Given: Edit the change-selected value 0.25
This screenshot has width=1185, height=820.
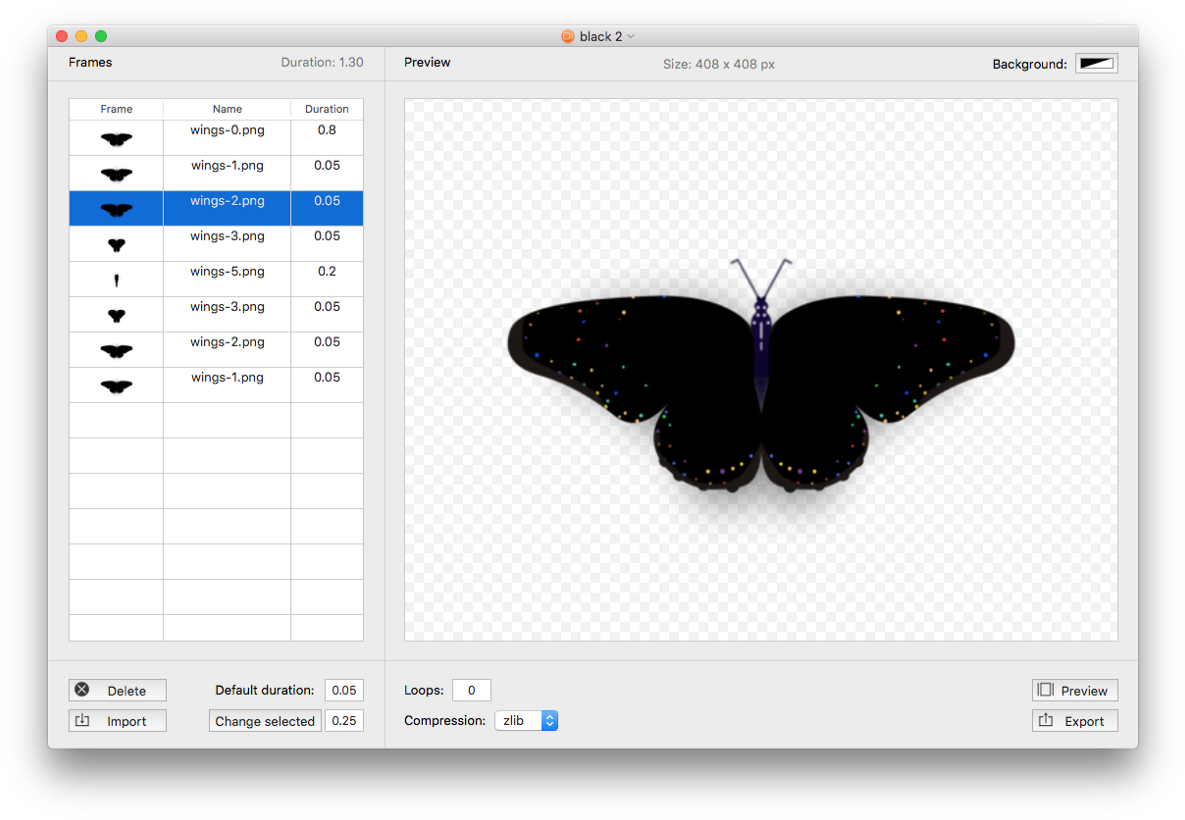Looking at the screenshot, I should pyautogui.click(x=344, y=720).
